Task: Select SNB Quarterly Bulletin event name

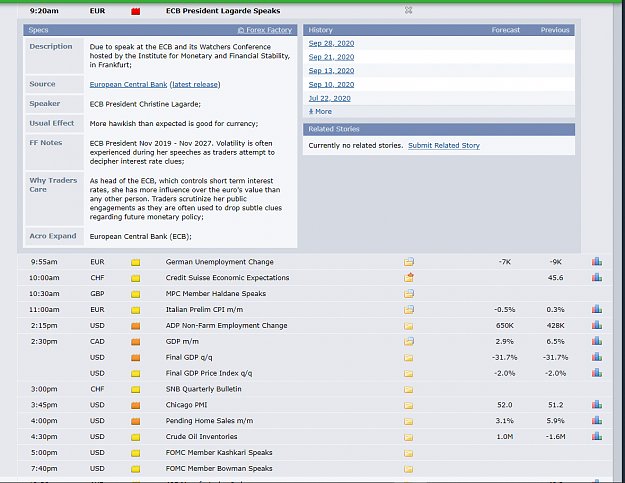Action: [203, 389]
